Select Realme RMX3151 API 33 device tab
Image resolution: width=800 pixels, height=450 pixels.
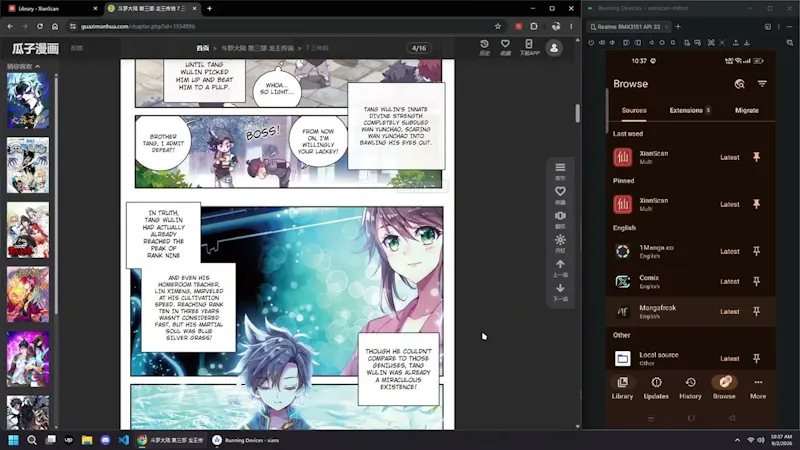629,27
